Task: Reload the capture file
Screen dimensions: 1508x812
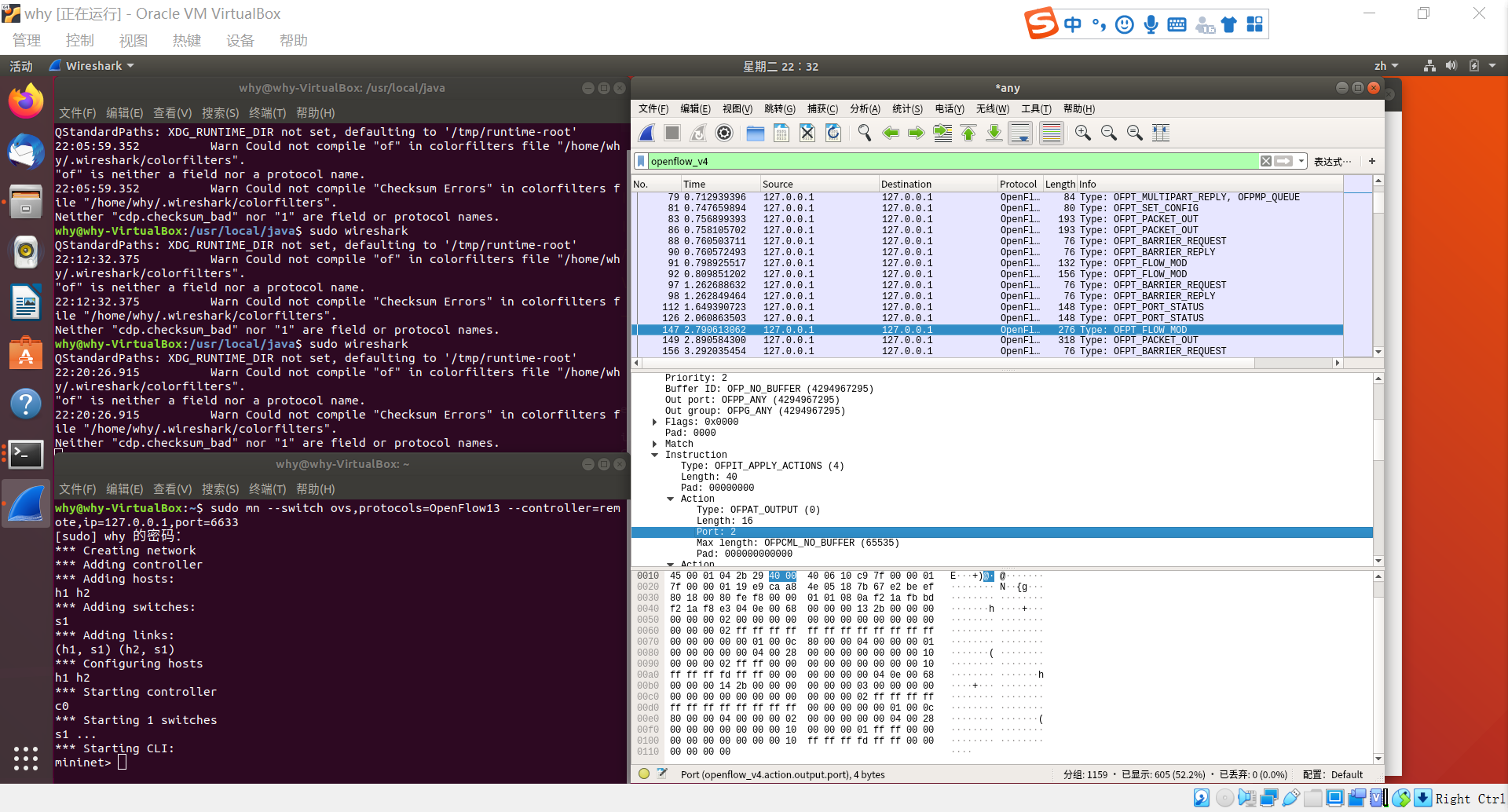Action: tap(833, 134)
